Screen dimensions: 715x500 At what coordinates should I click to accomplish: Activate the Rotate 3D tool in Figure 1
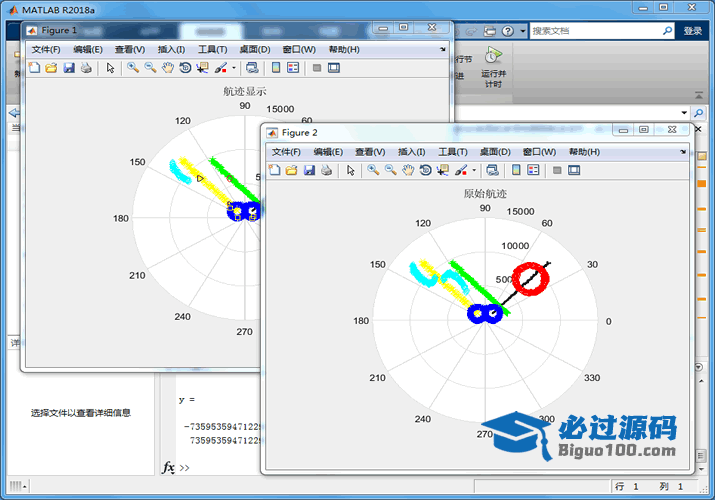point(184,68)
